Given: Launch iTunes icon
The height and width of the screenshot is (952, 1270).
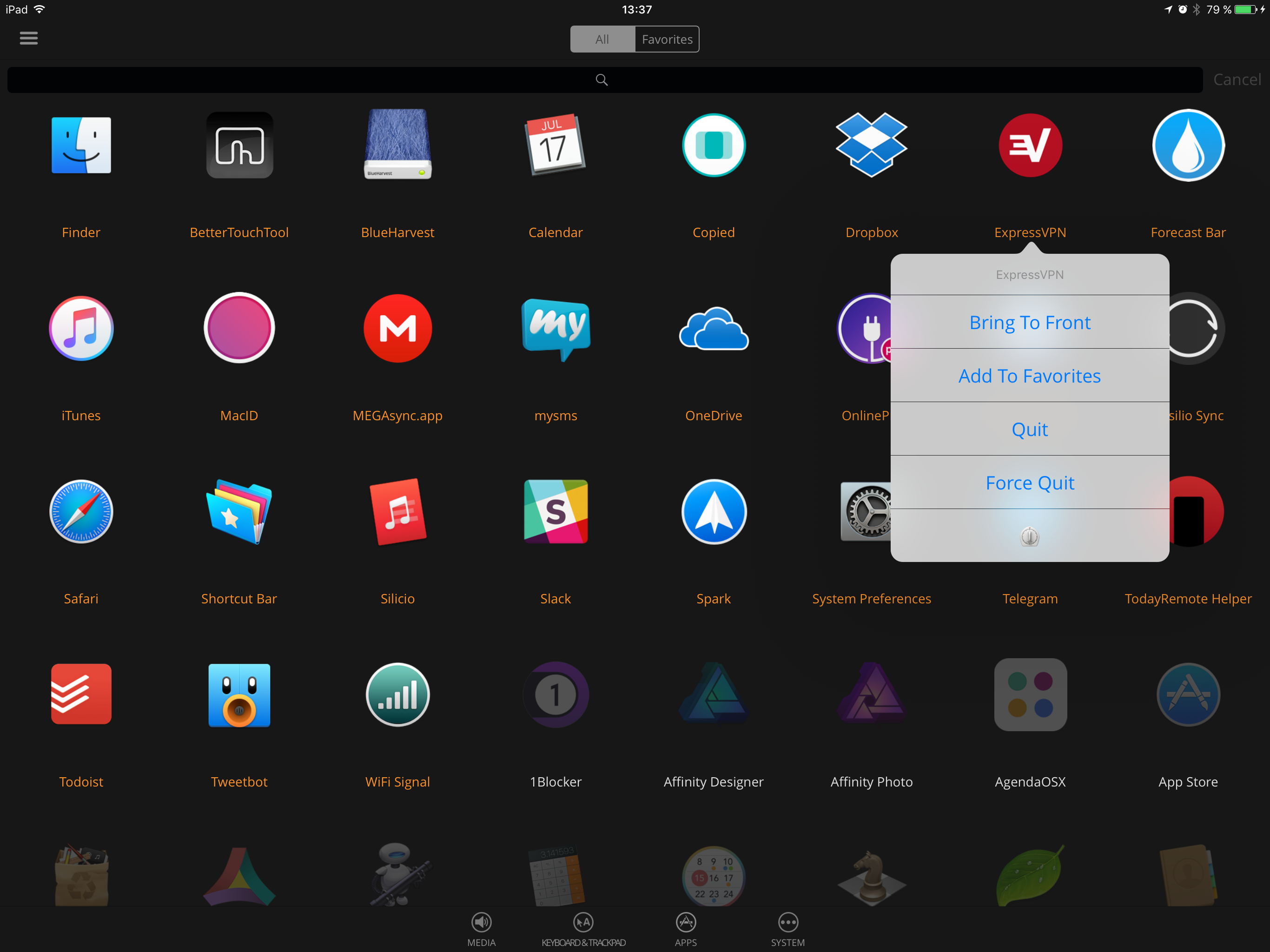Looking at the screenshot, I should 81,329.
